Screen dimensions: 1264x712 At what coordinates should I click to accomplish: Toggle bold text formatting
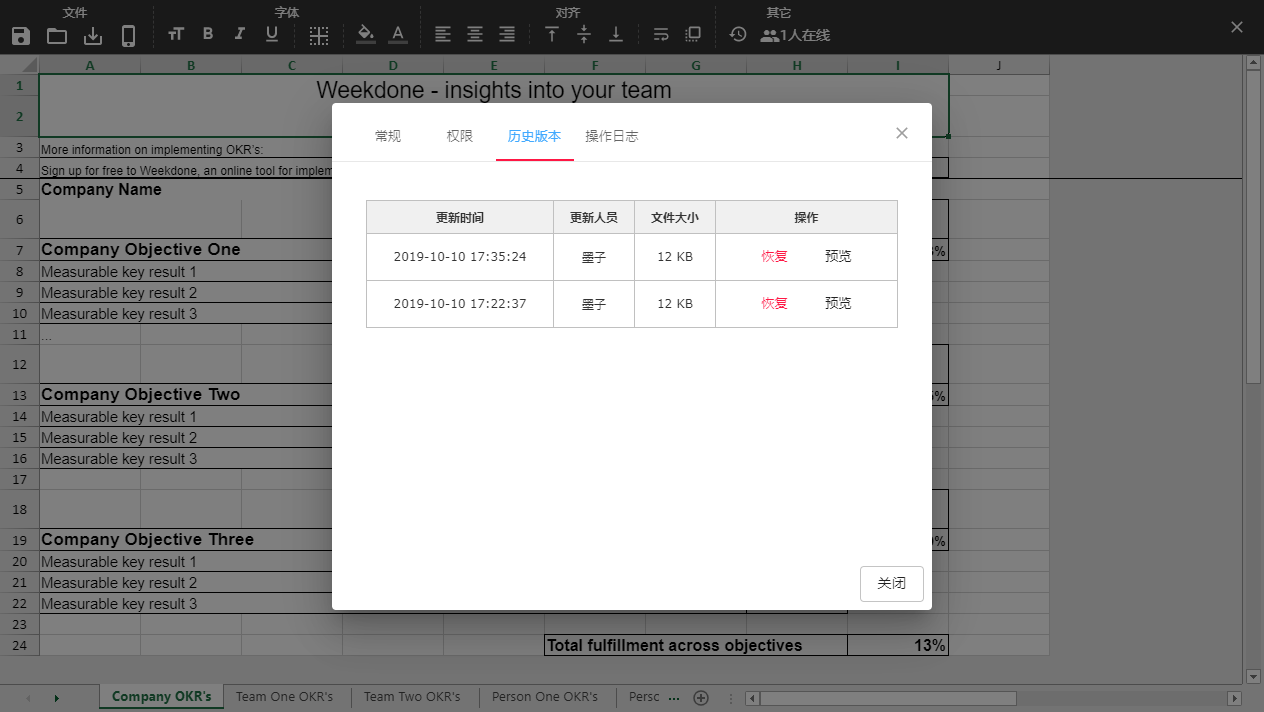tap(208, 34)
